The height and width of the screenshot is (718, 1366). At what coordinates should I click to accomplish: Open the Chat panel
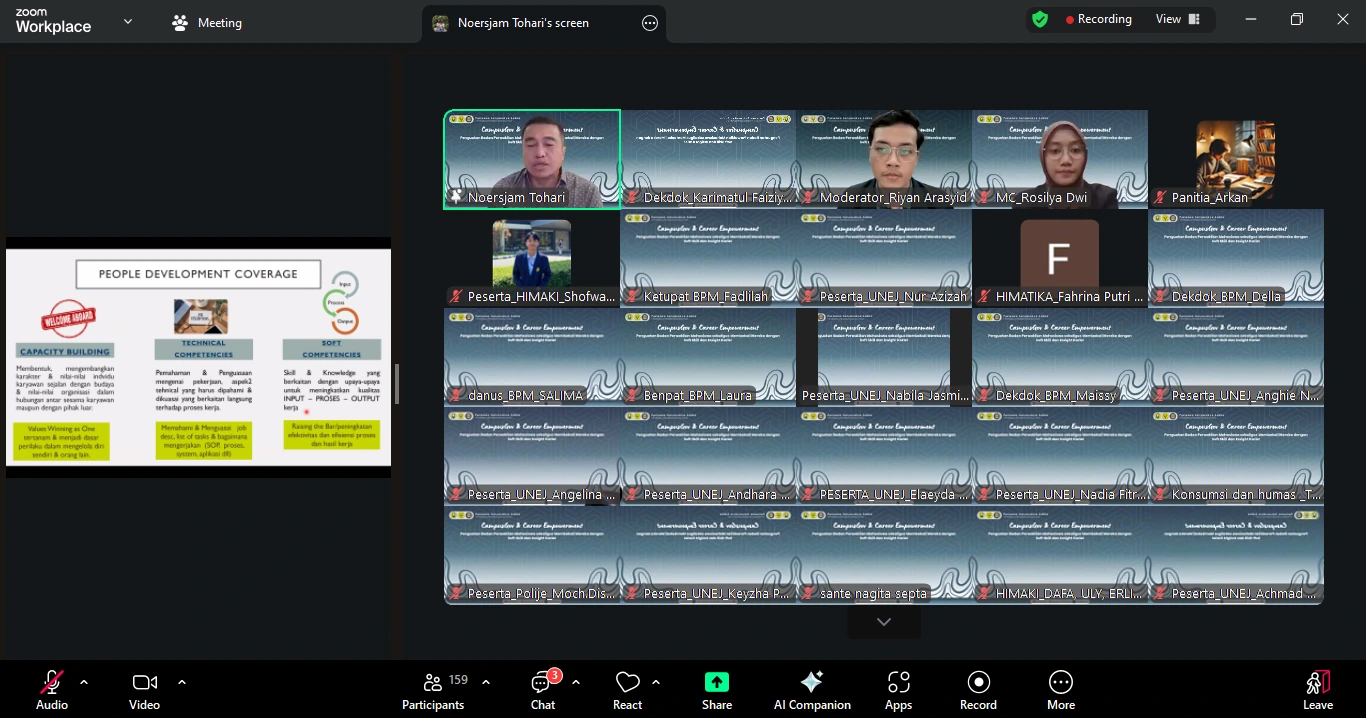point(542,683)
